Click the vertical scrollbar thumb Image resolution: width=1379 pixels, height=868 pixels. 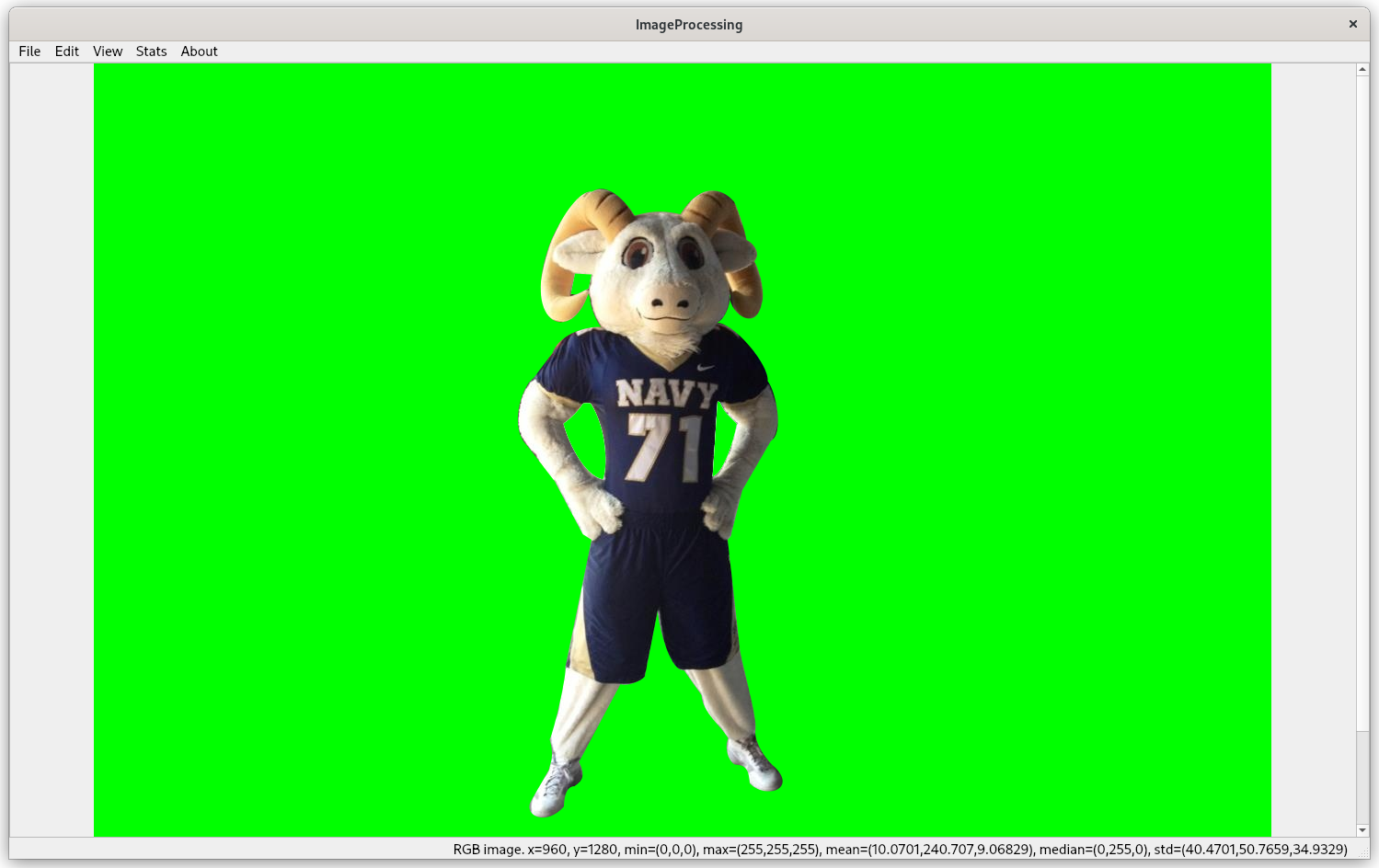click(x=1362, y=404)
